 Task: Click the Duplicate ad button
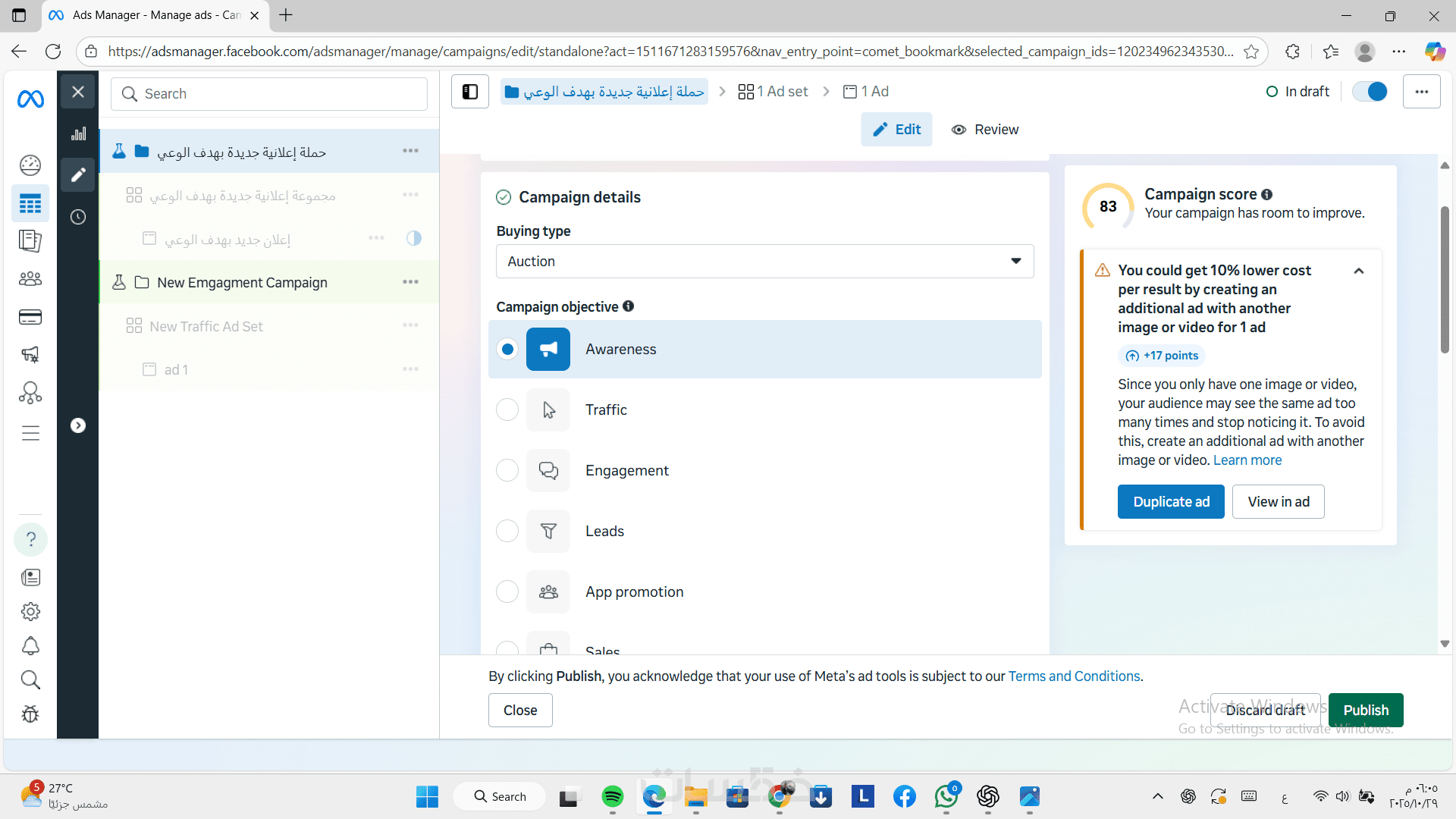(1170, 502)
